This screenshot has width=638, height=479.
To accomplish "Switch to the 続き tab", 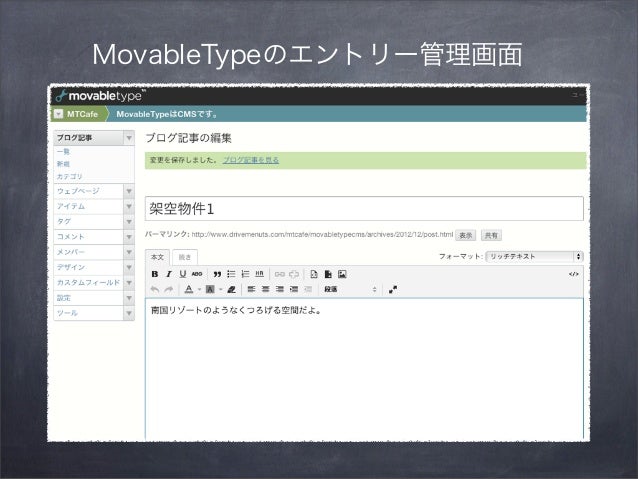I will pyautogui.click(x=185, y=257).
